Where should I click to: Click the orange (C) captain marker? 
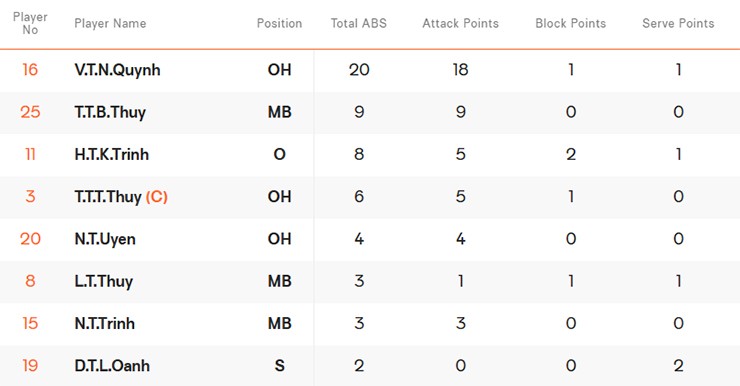(x=157, y=197)
